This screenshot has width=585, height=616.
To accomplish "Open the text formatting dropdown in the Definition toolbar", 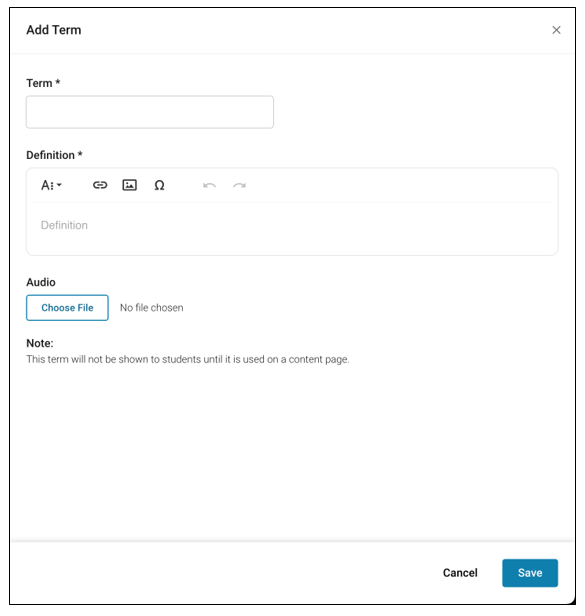I will 51,185.
